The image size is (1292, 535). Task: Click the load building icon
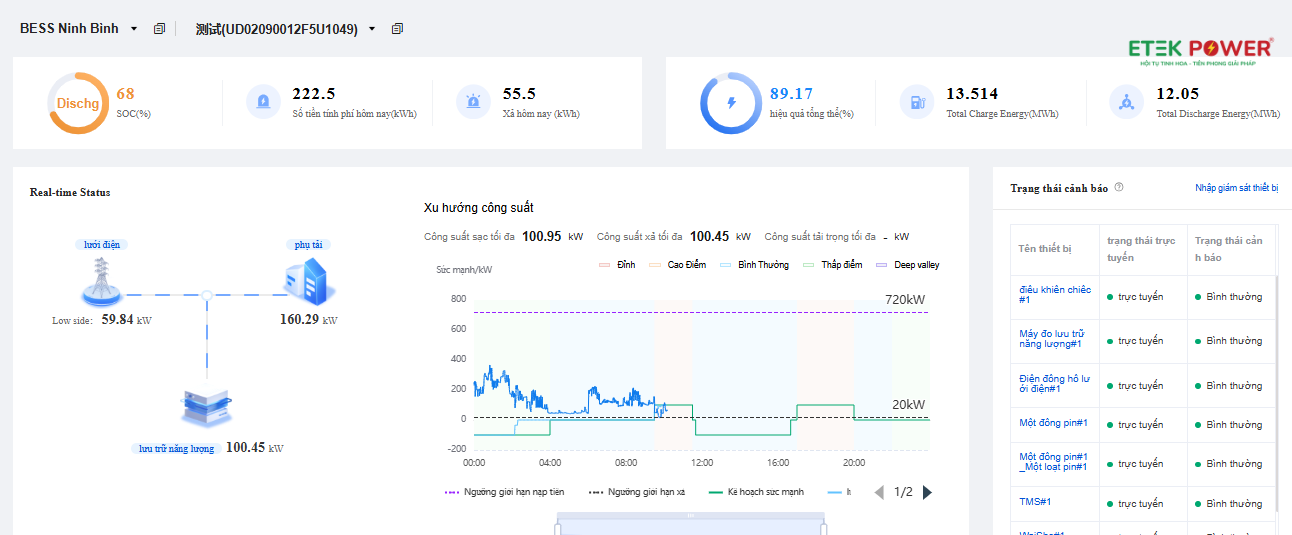(x=307, y=281)
